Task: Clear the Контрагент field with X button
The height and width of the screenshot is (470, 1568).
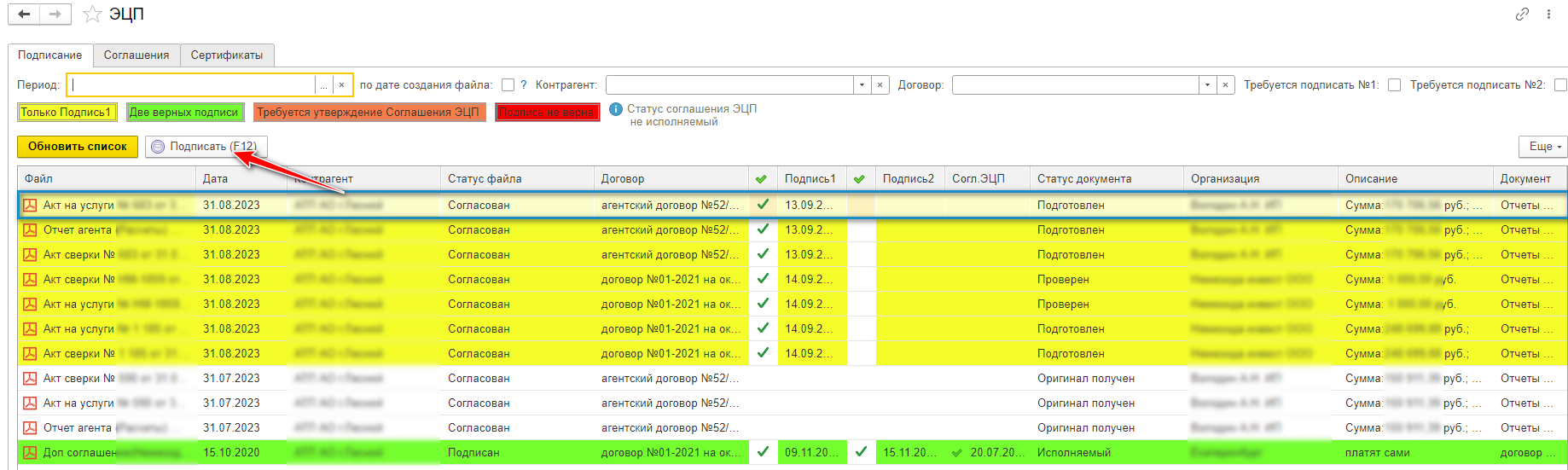Action: 880,85
